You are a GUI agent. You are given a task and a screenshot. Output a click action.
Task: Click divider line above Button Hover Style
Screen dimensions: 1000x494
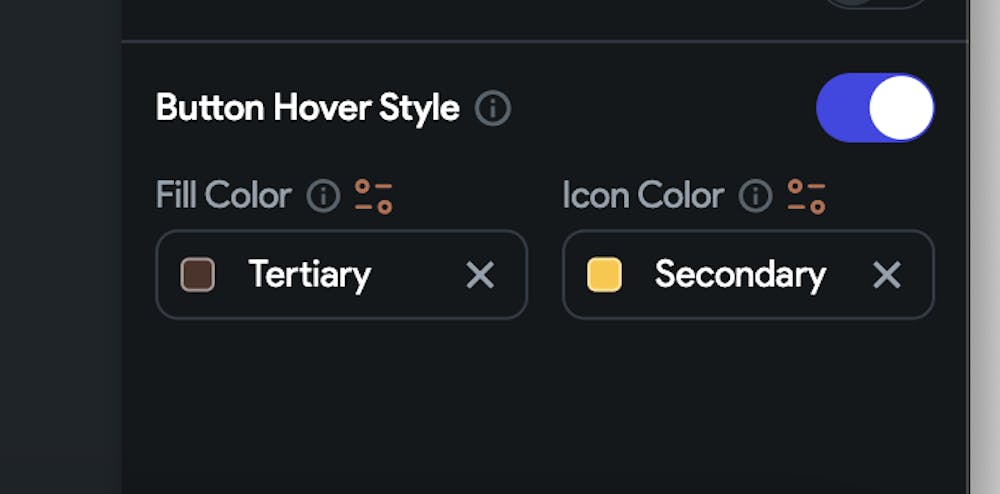pos(545,41)
